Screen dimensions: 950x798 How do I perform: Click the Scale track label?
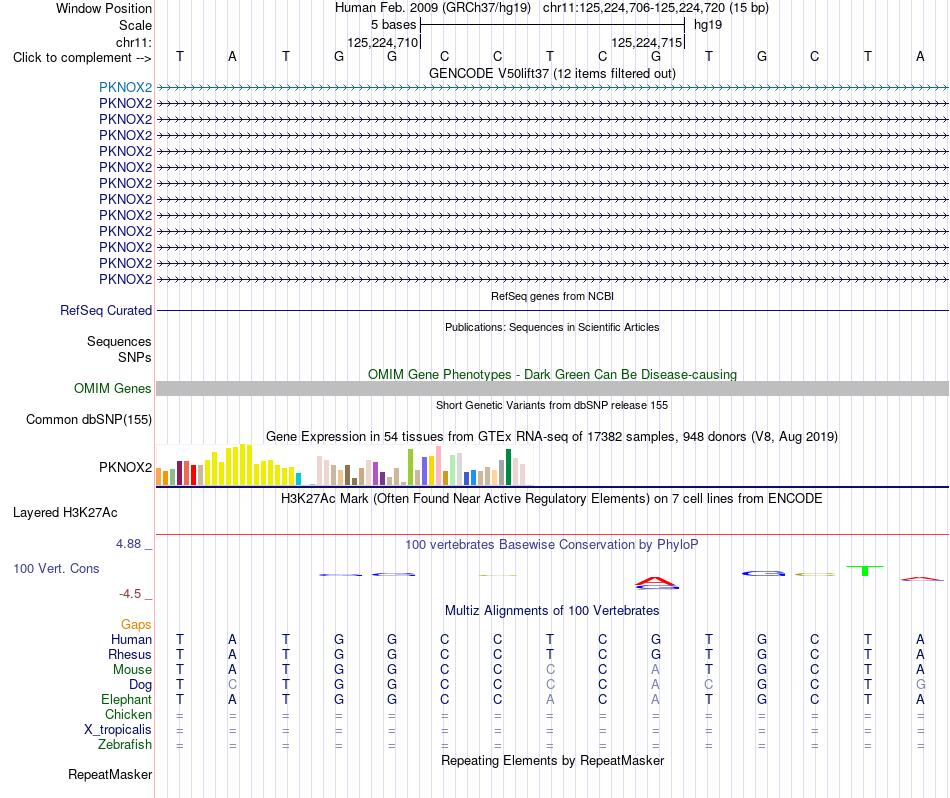coord(135,25)
